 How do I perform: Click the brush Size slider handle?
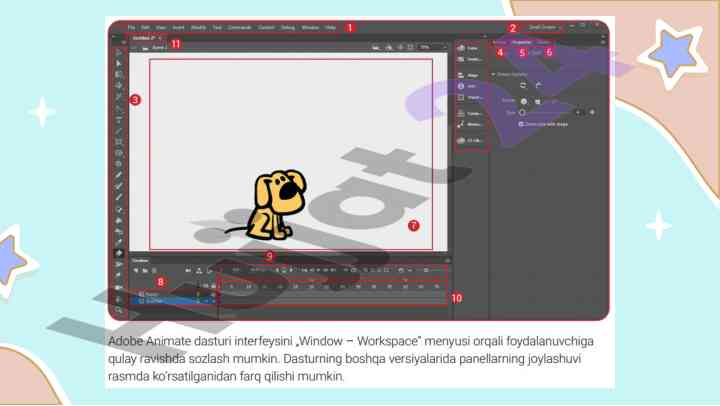522,112
